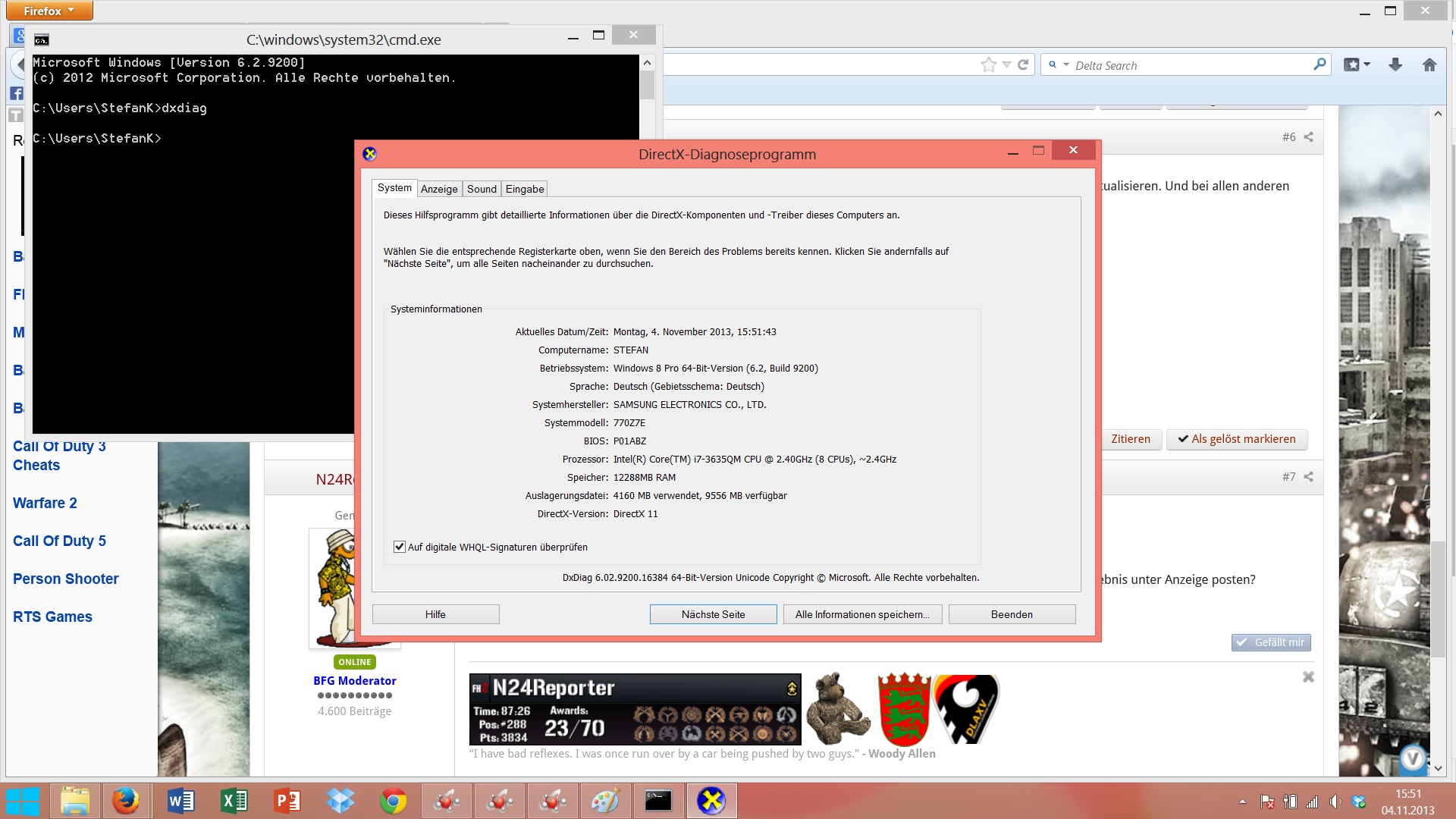Image resolution: width=1456 pixels, height=819 pixels.
Task: Launch Word from the taskbar
Action: (180, 801)
